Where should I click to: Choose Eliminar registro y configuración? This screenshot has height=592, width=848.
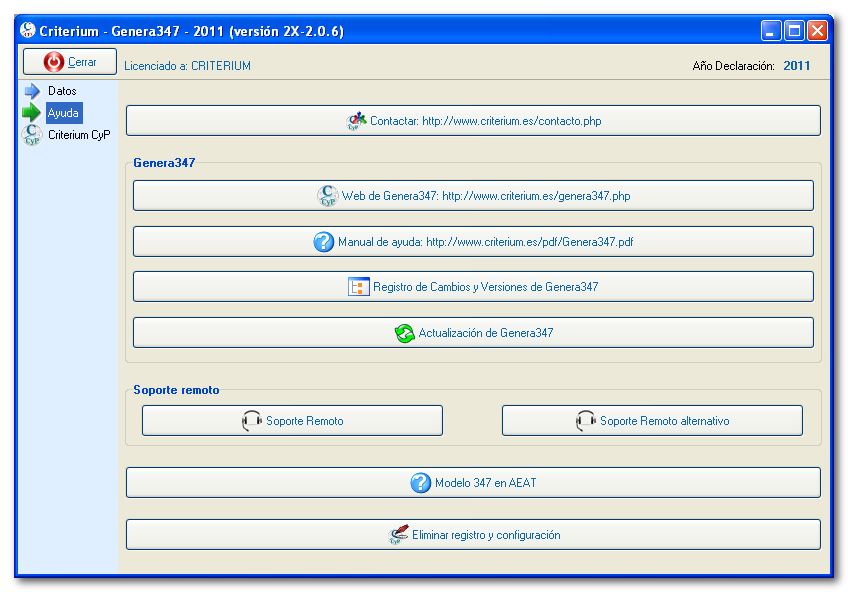click(x=473, y=535)
